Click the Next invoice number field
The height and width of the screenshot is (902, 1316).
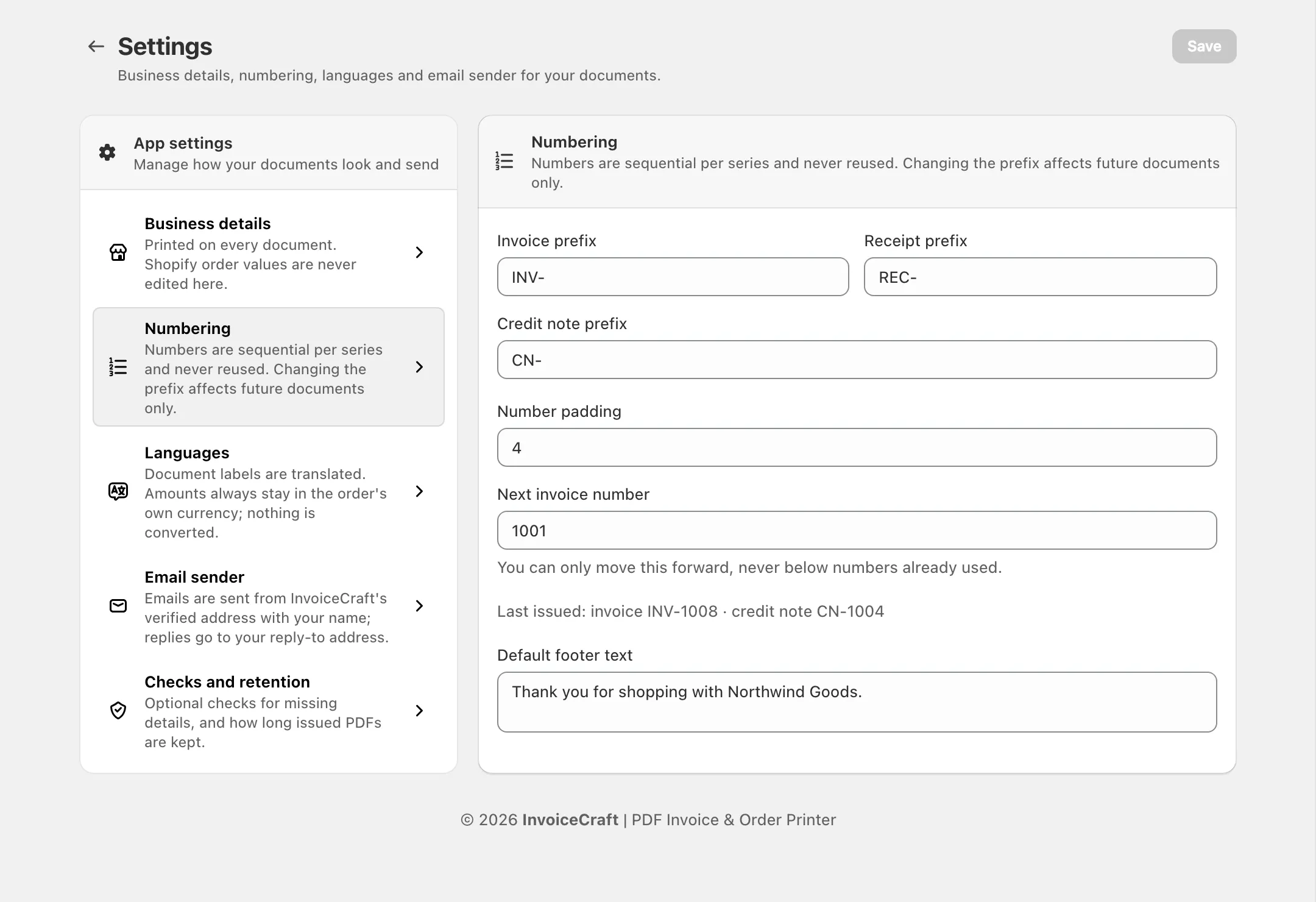[857, 530]
